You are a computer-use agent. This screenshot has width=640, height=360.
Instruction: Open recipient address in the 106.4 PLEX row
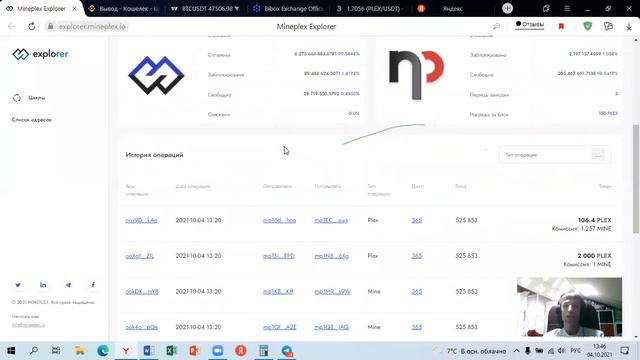[x=331, y=220]
